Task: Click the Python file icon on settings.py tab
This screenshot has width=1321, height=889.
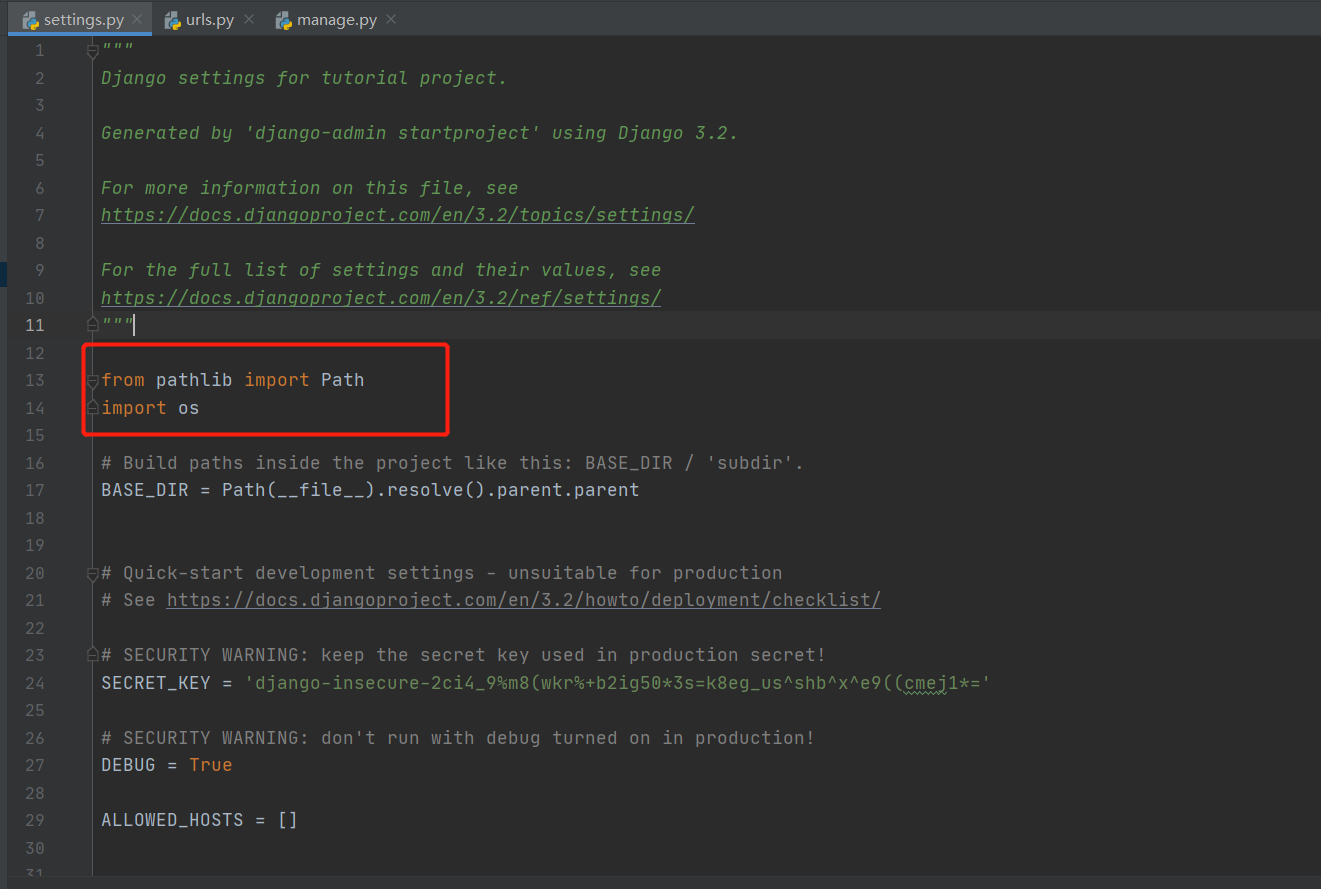Action: click(x=31, y=19)
